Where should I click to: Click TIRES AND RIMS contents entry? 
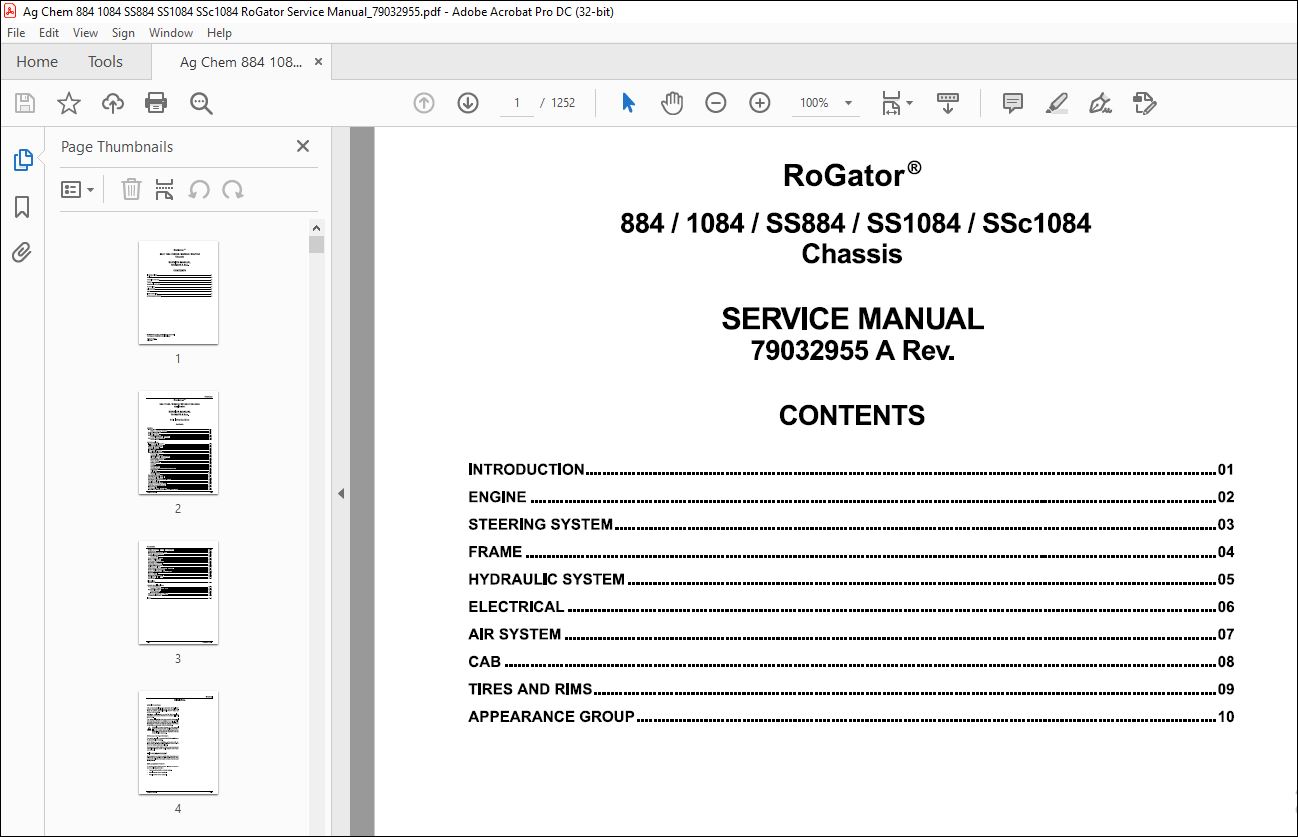pos(851,689)
